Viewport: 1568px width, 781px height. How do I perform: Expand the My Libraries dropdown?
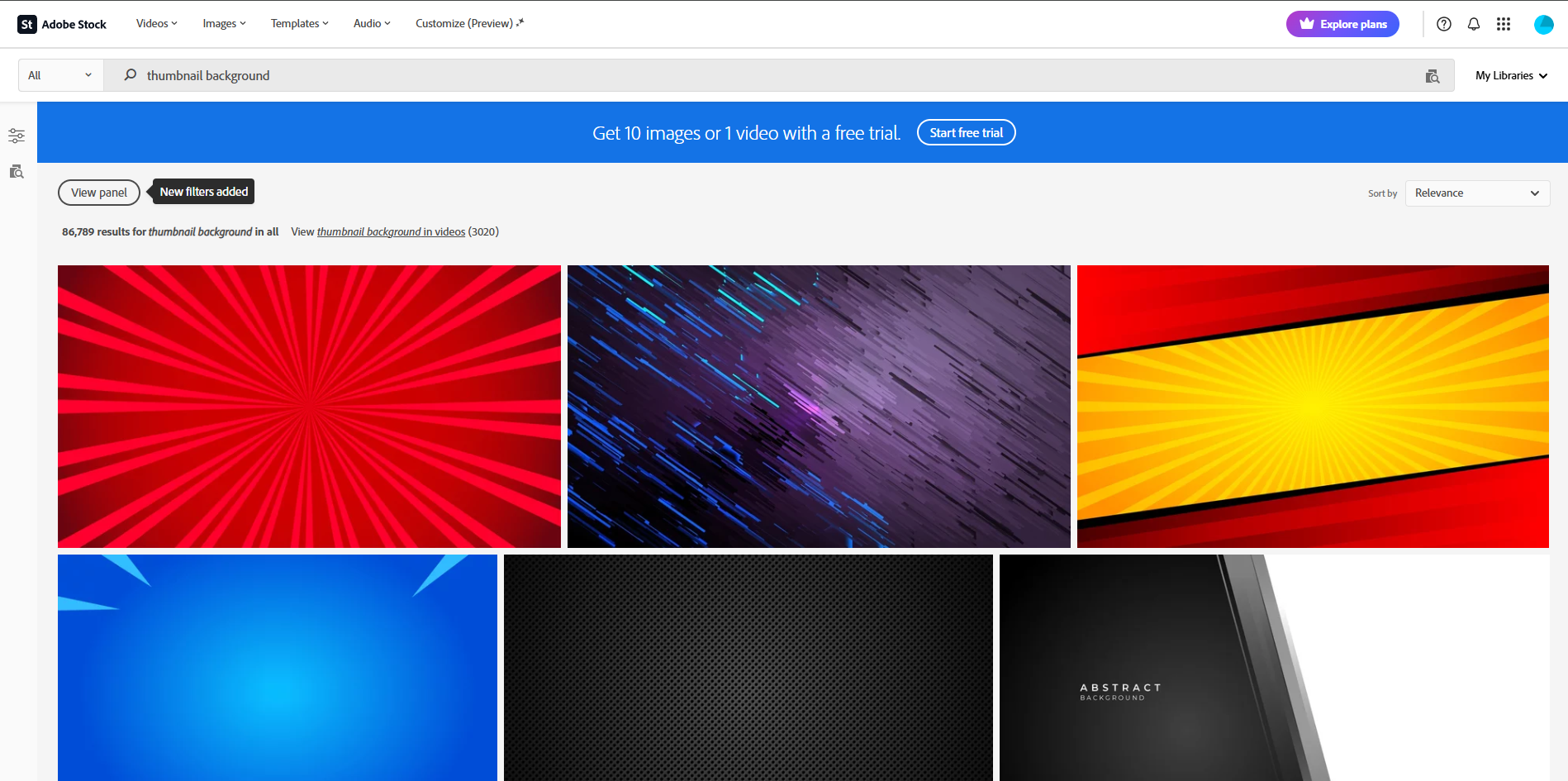point(1510,75)
